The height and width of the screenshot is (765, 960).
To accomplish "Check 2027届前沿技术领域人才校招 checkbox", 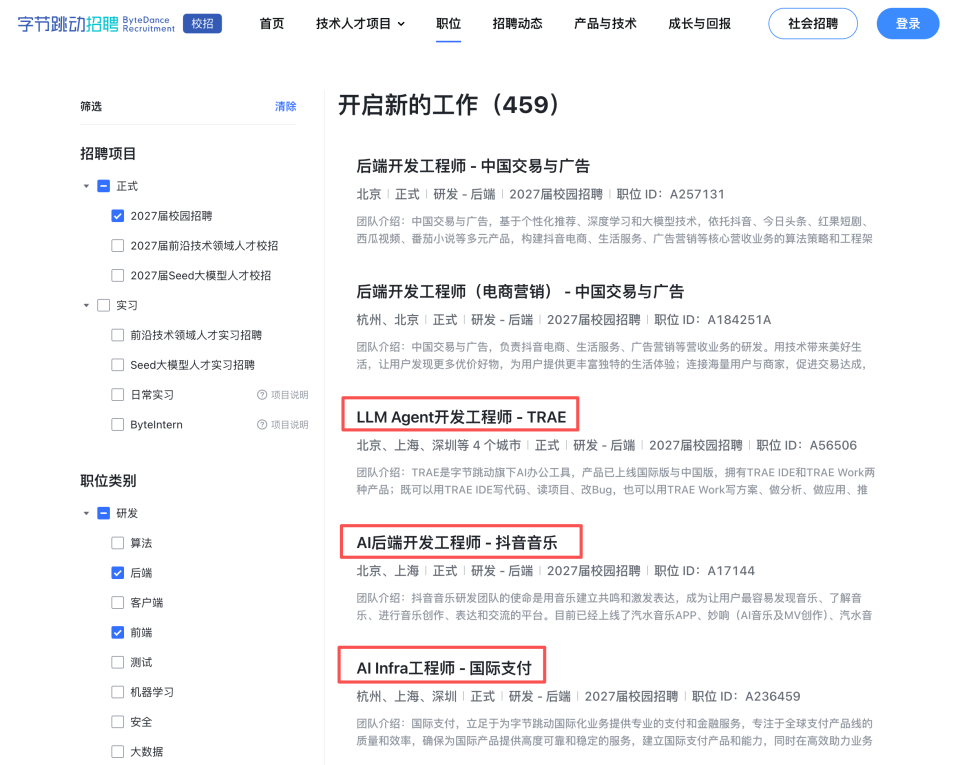I will [x=118, y=246].
